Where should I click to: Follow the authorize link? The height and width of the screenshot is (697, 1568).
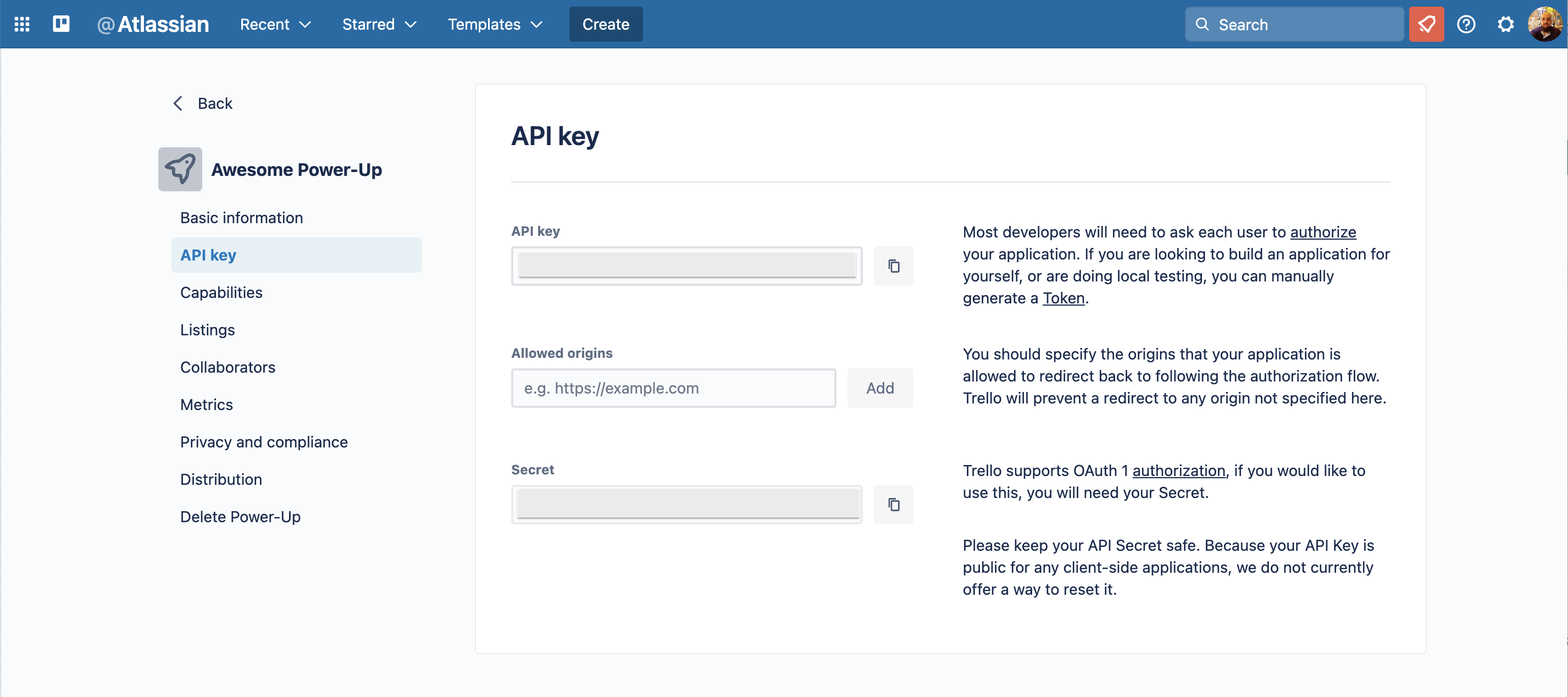pos(1323,233)
